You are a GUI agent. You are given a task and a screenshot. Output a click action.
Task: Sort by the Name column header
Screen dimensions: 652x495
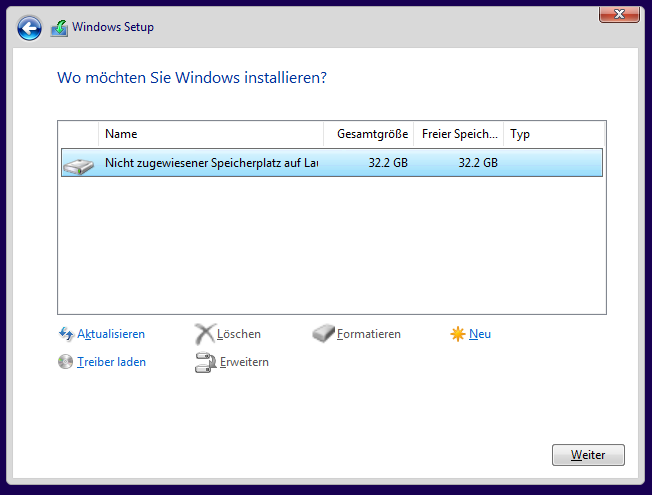[211, 134]
